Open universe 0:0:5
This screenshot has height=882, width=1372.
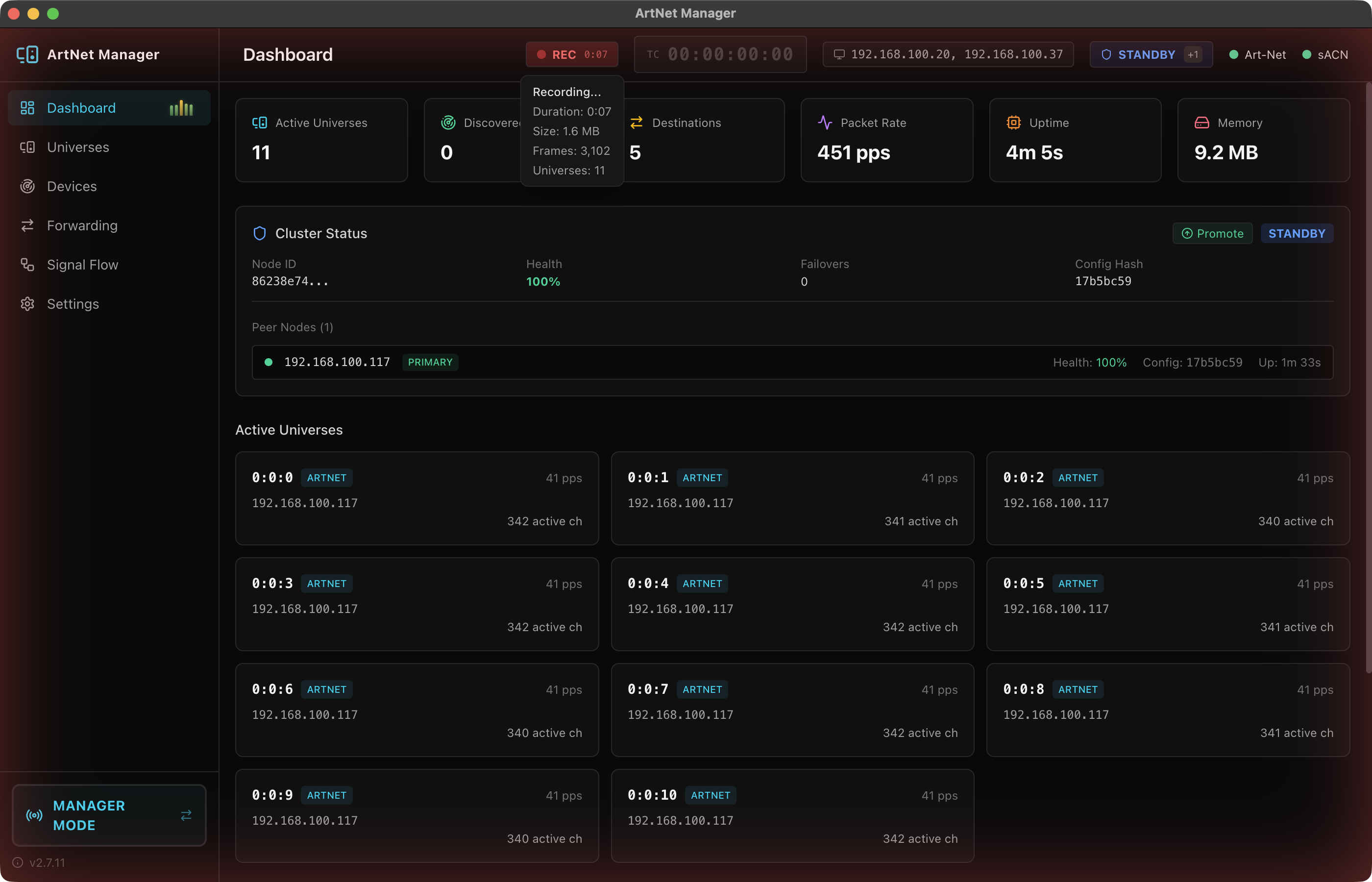1168,604
